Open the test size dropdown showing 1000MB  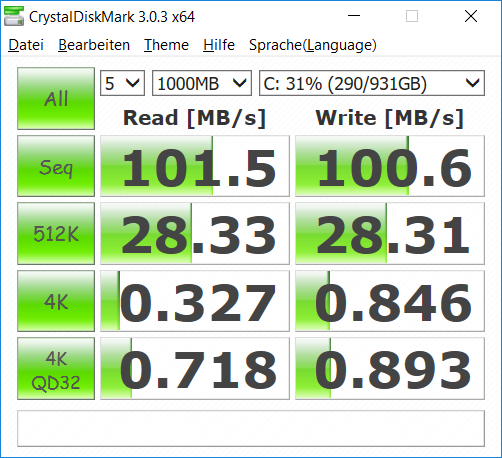202,83
